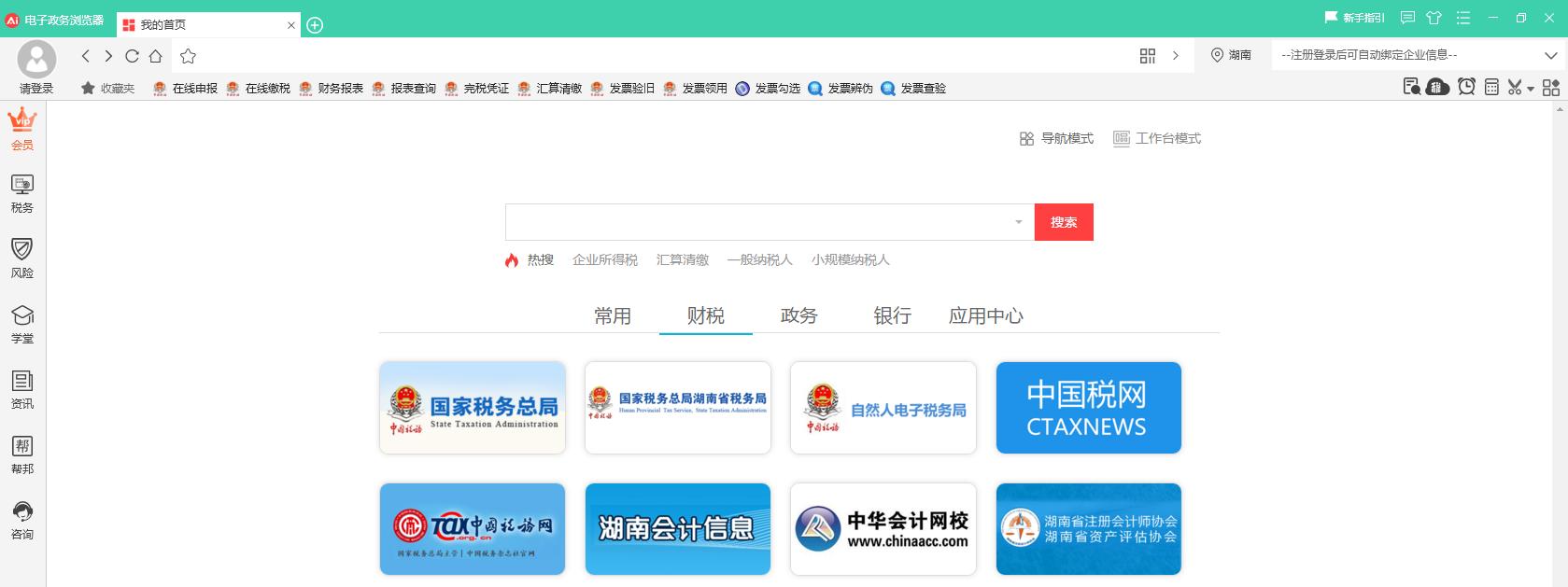Open the 自然人电子税务局 tile
This screenshot has height=587, width=1568.
pos(883,408)
